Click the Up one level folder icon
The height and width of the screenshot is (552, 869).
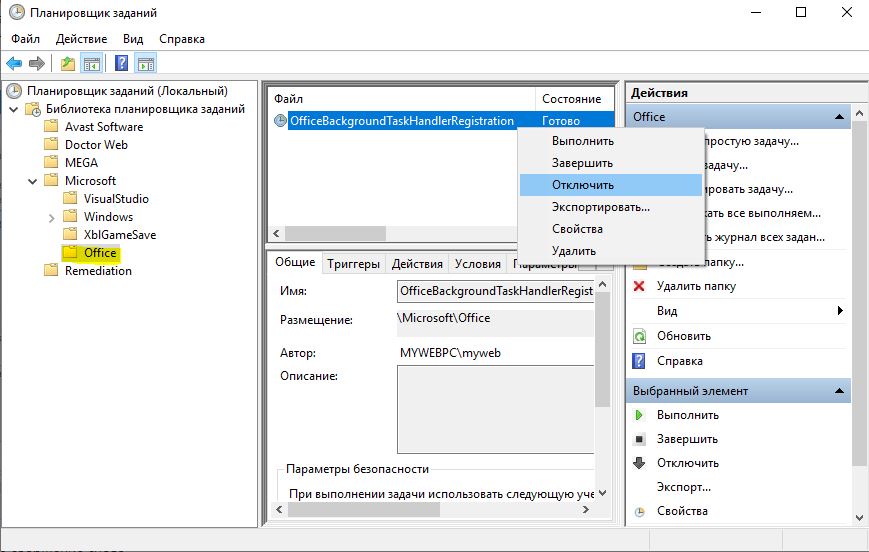click(x=68, y=64)
